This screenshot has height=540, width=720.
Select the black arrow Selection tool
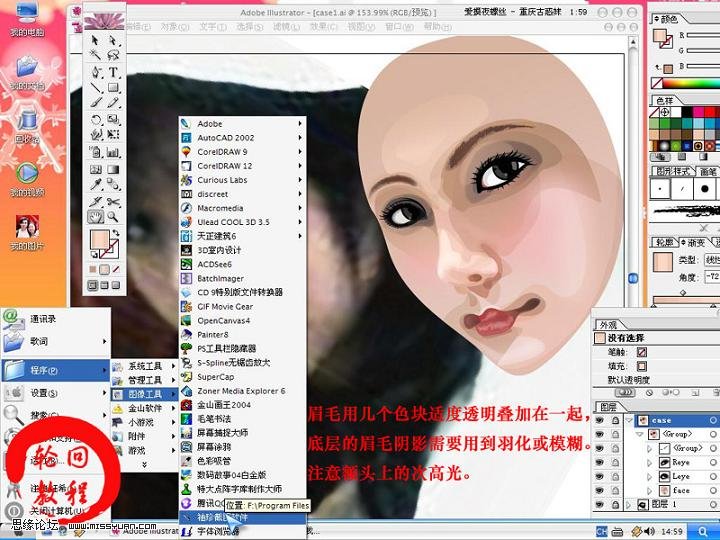[x=96, y=40]
